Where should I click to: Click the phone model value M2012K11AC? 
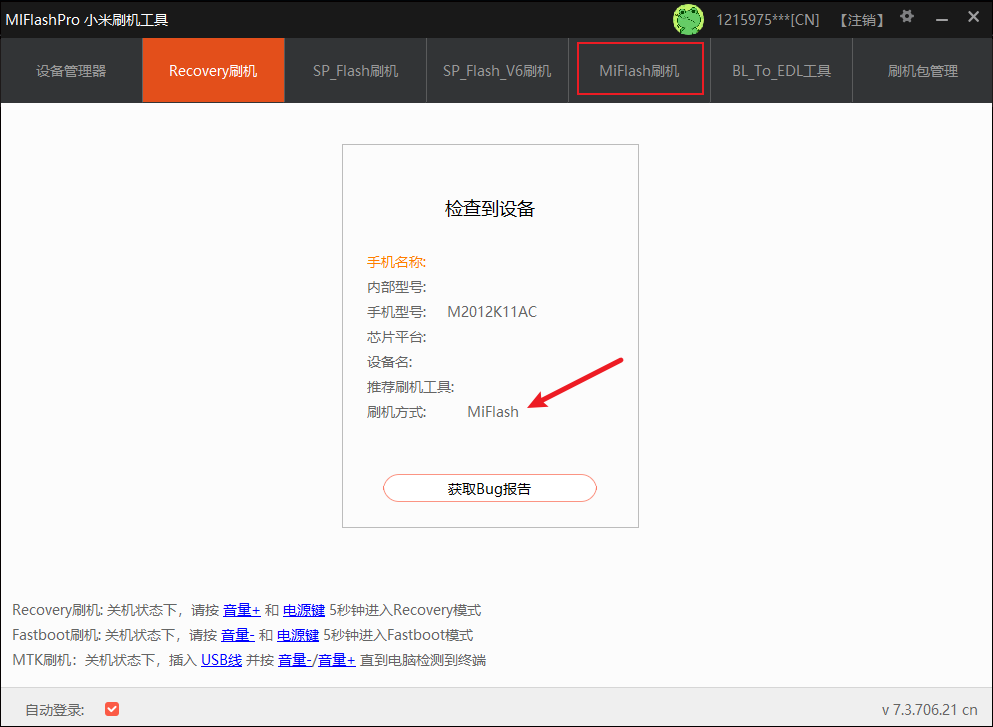[x=492, y=312]
